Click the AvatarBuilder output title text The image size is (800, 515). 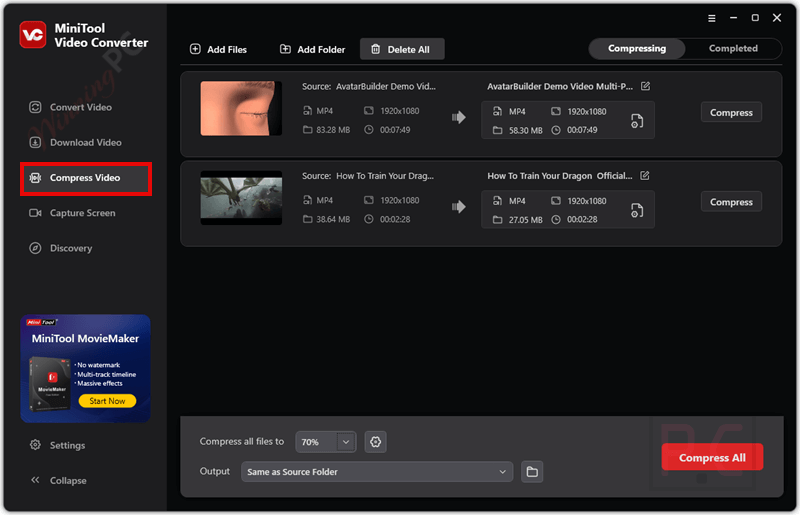coord(560,86)
